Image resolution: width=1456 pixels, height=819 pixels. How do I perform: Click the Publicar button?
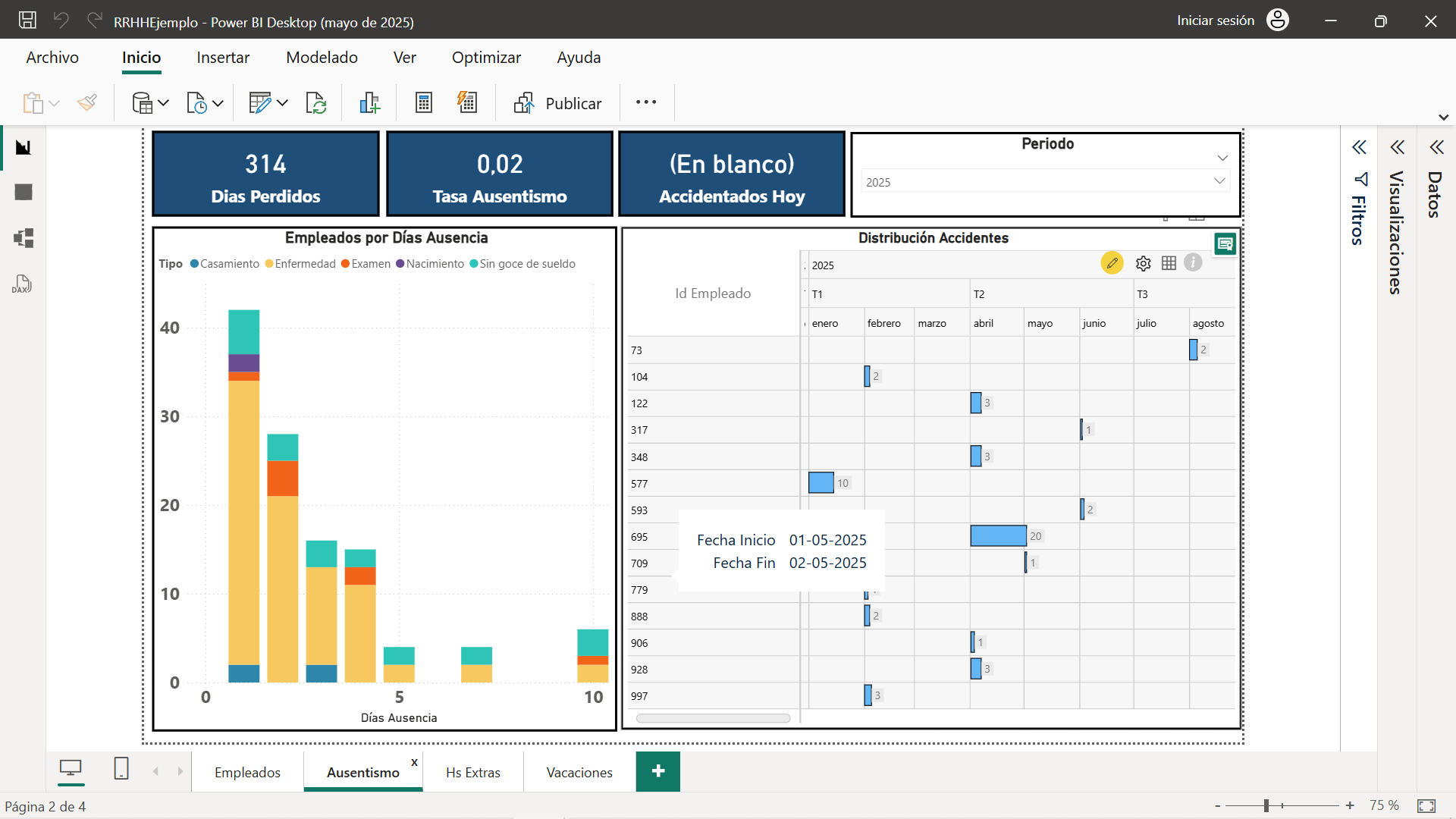(x=558, y=103)
